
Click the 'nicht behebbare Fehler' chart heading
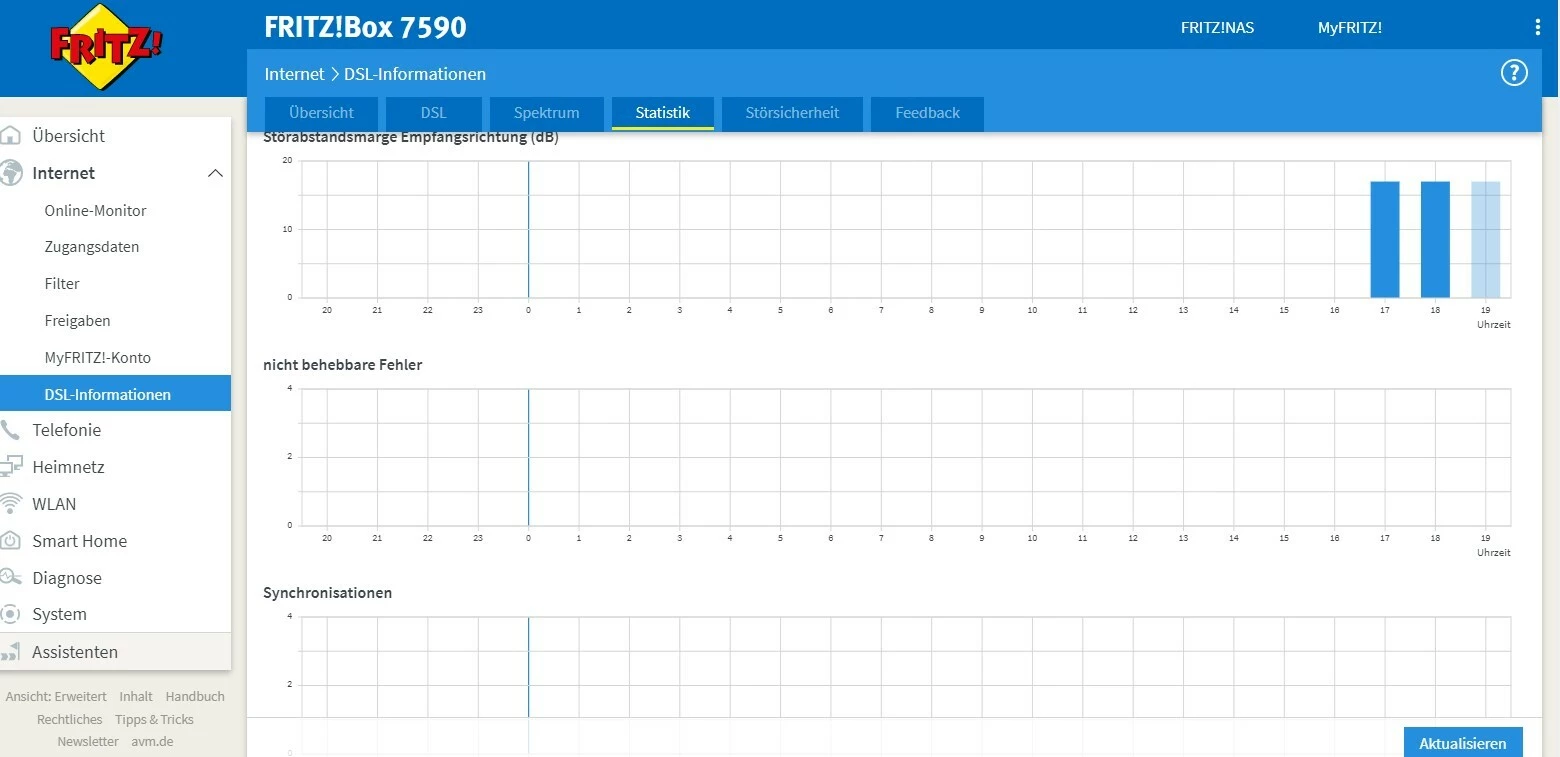coord(343,365)
